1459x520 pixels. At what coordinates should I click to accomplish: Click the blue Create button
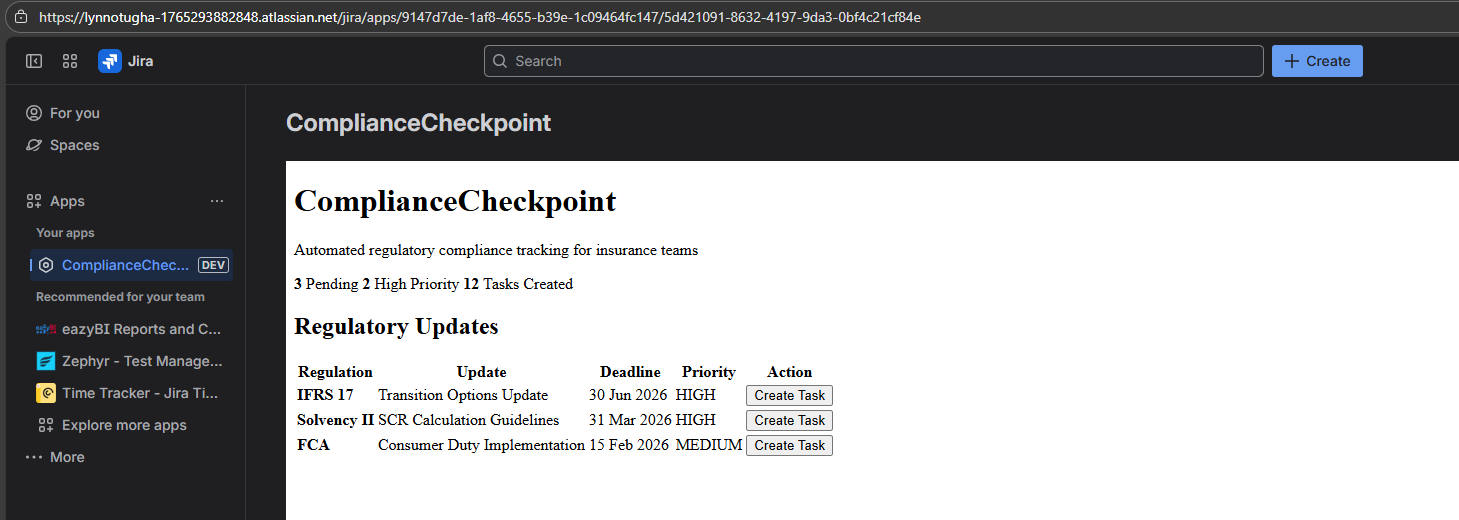[x=1317, y=61]
